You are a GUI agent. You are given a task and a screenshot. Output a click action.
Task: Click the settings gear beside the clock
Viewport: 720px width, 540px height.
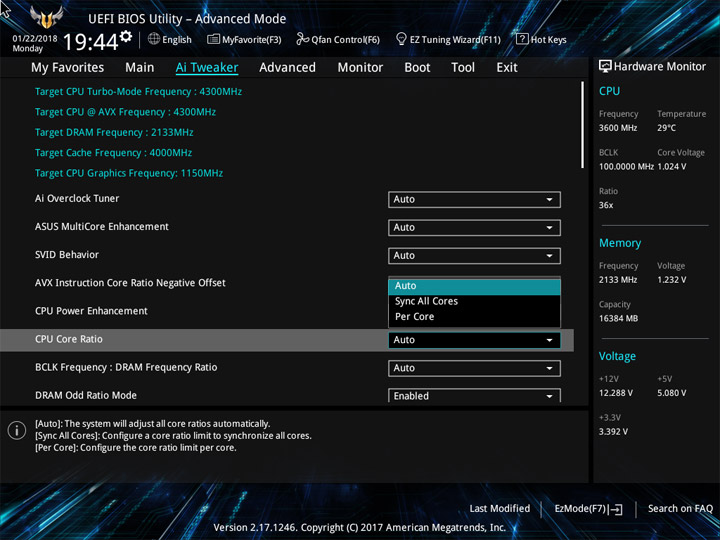click(x=126, y=36)
